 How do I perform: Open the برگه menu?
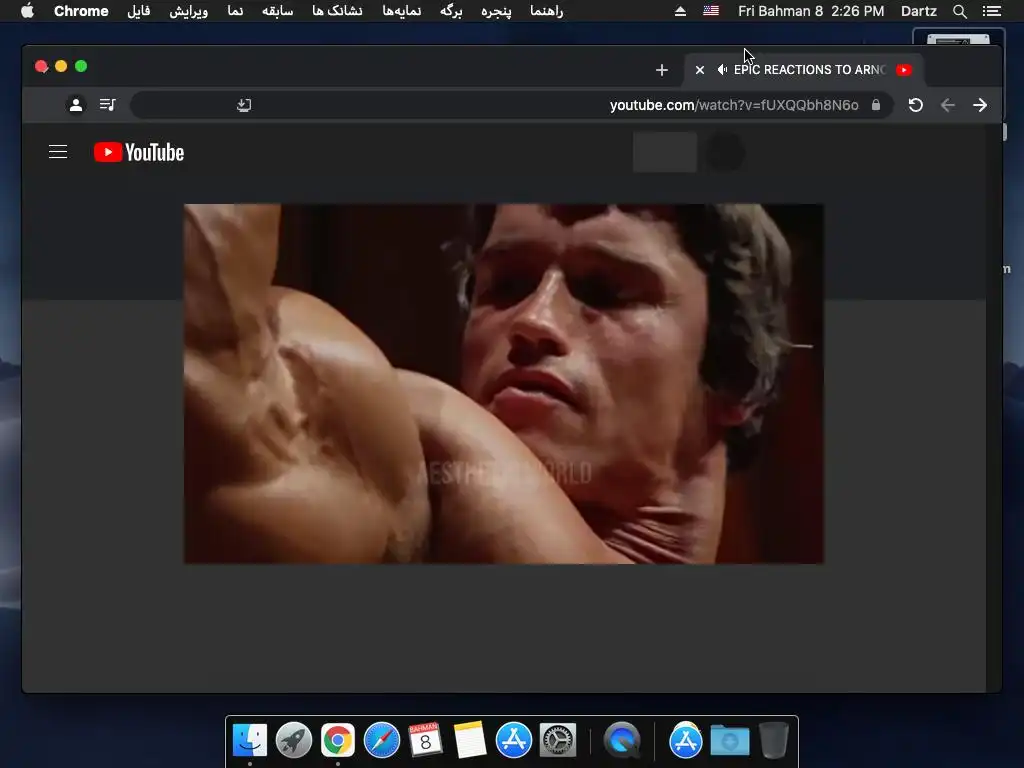point(451,11)
